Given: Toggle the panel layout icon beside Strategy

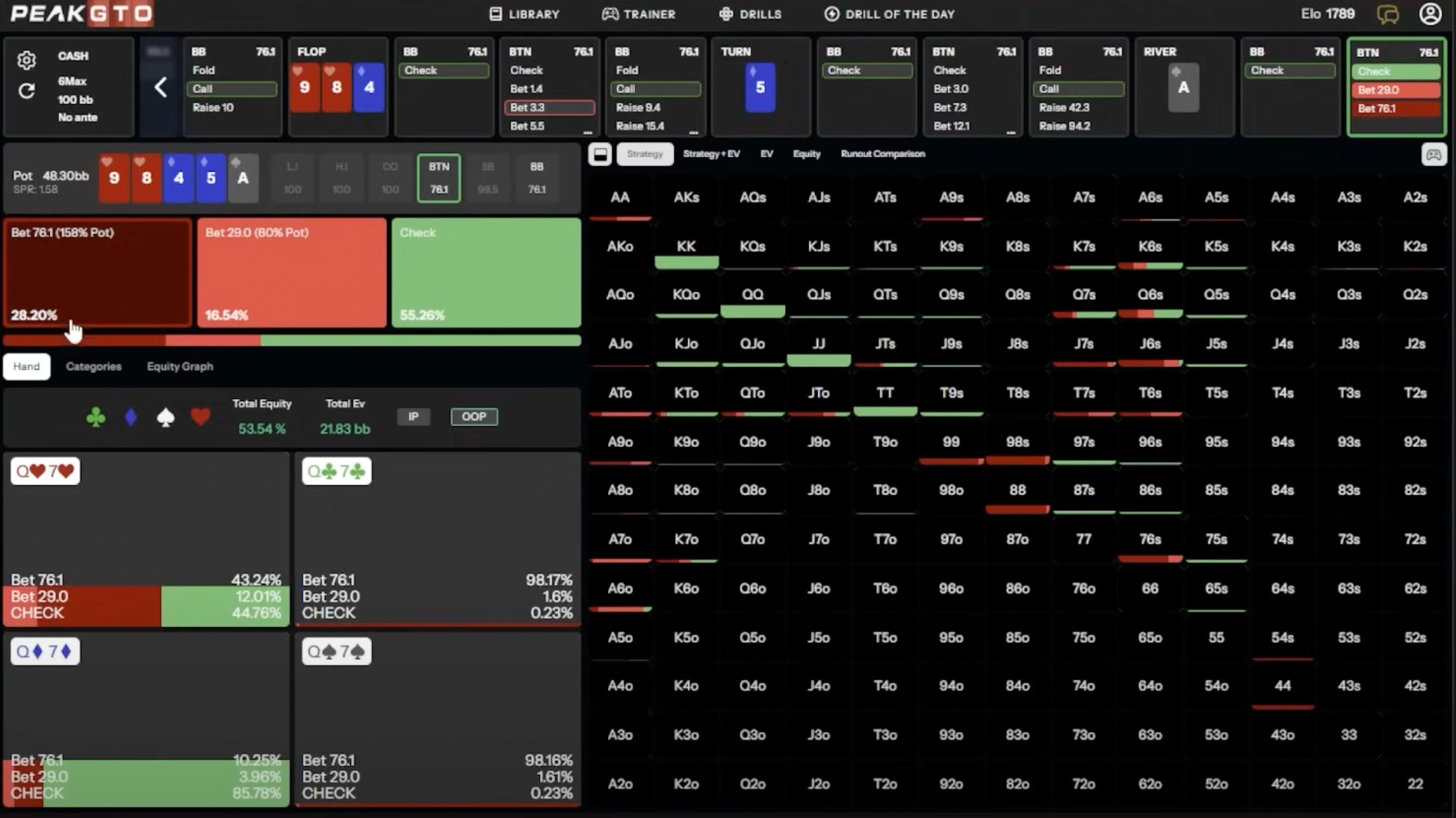Looking at the screenshot, I should pyautogui.click(x=600, y=154).
